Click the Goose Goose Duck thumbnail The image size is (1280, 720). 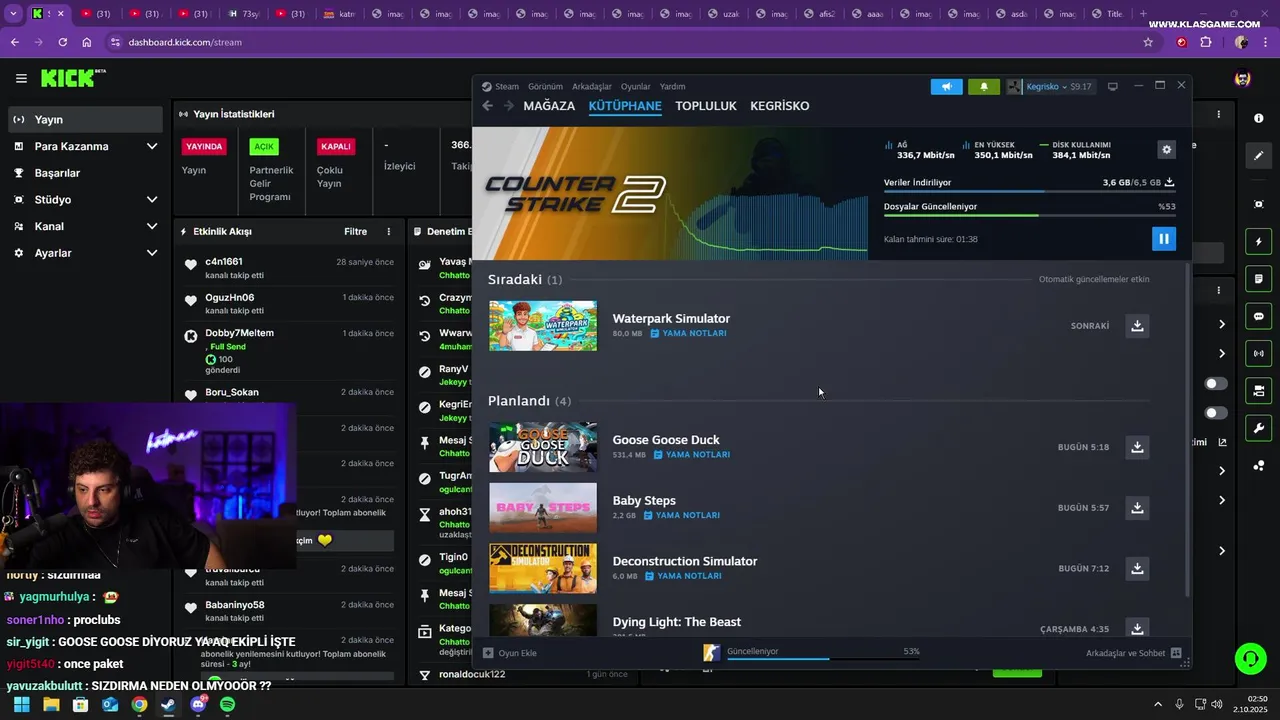[543, 447]
